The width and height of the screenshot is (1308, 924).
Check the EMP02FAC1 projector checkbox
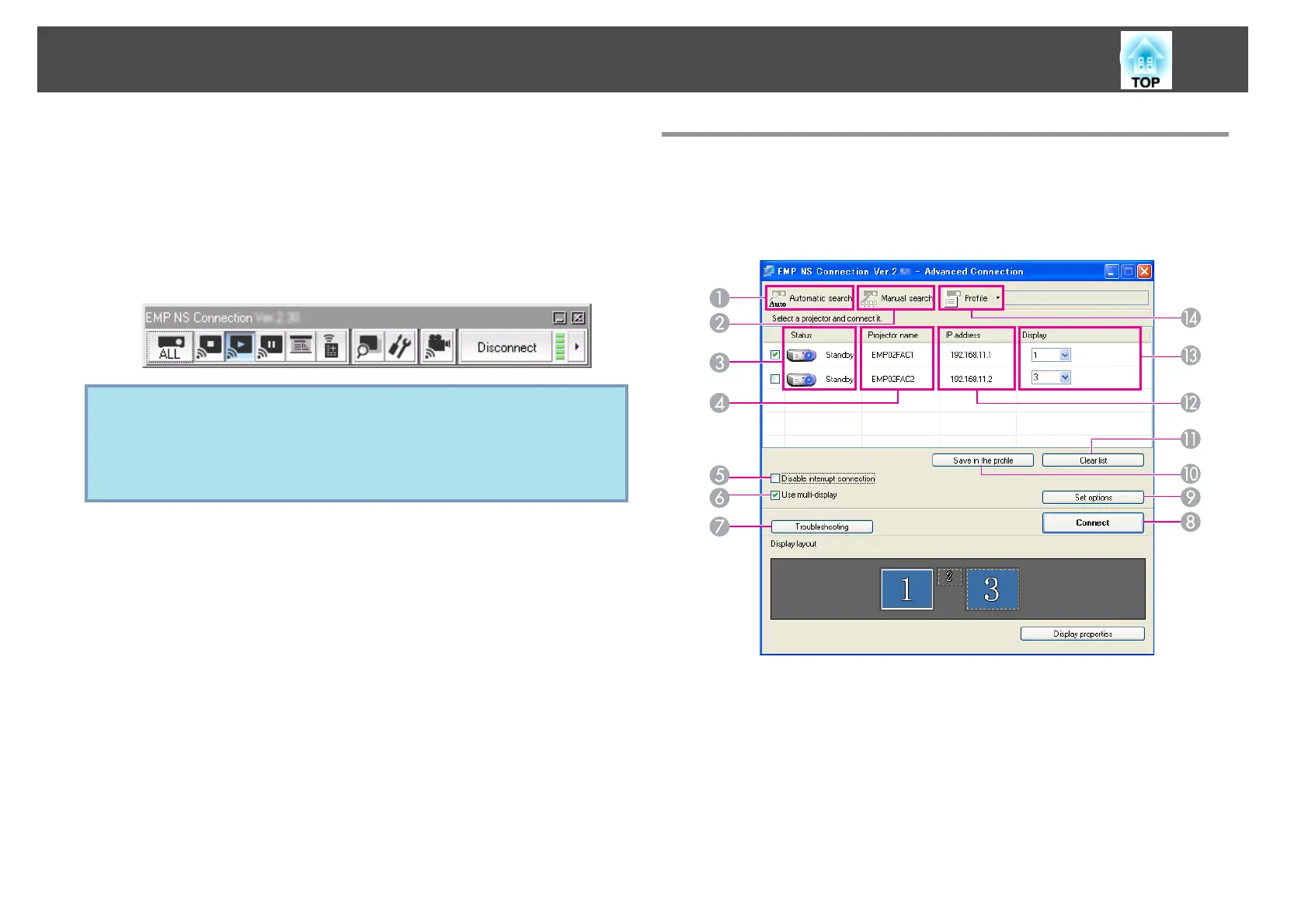click(775, 355)
